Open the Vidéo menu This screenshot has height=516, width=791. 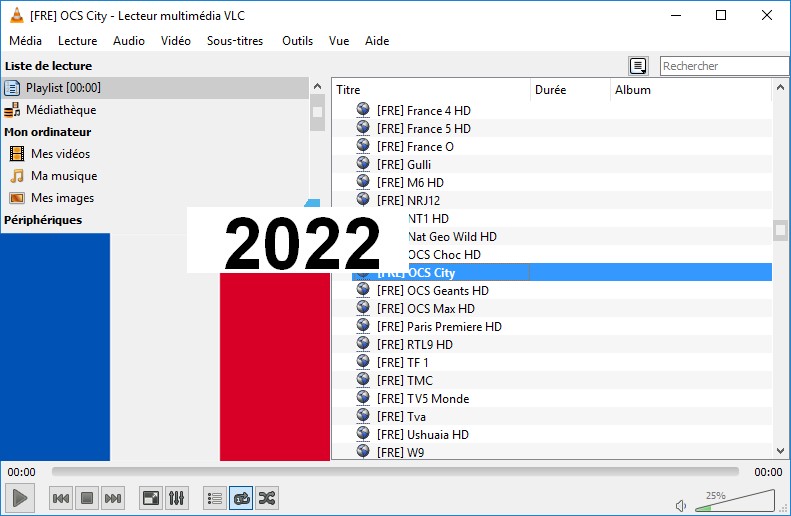point(176,41)
